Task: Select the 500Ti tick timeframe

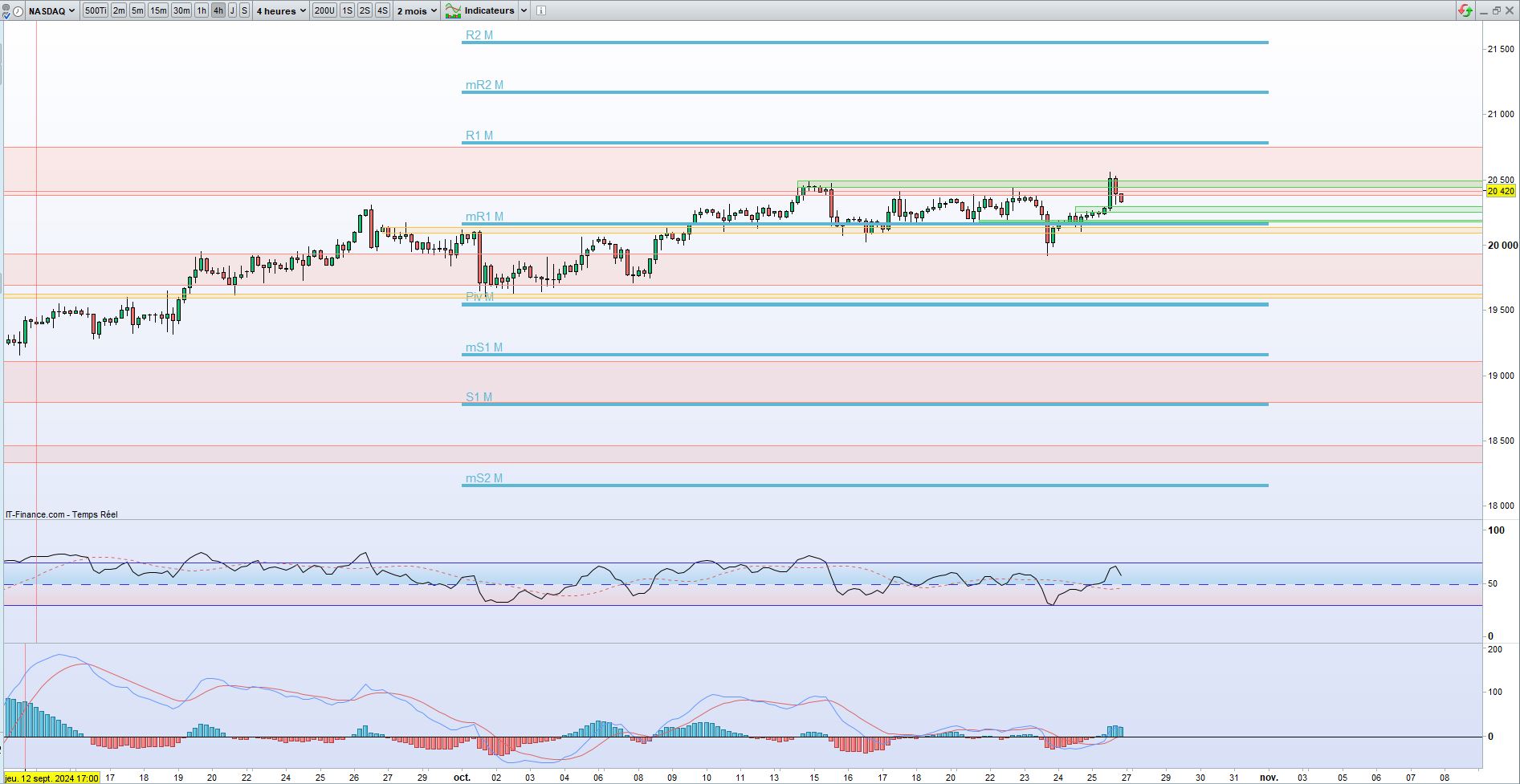Action: [x=96, y=10]
